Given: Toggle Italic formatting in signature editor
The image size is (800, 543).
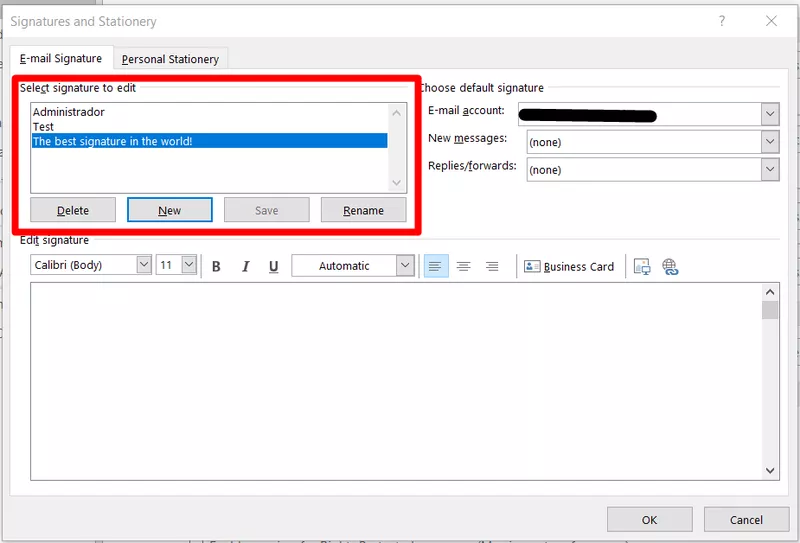Looking at the screenshot, I should coord(245,266).
